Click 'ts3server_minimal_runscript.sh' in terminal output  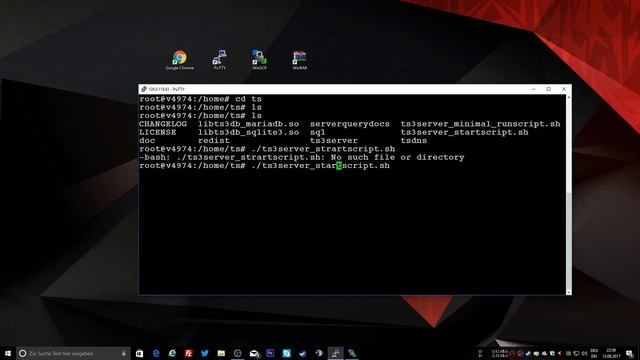click(480, 124)
